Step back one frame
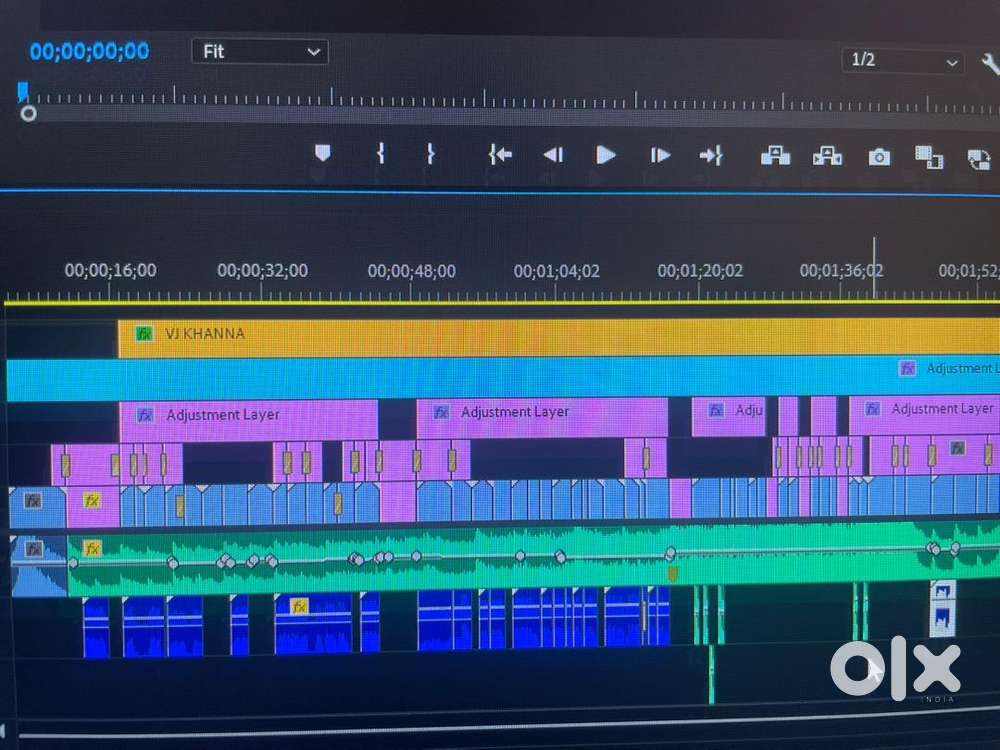 [554, 155]
